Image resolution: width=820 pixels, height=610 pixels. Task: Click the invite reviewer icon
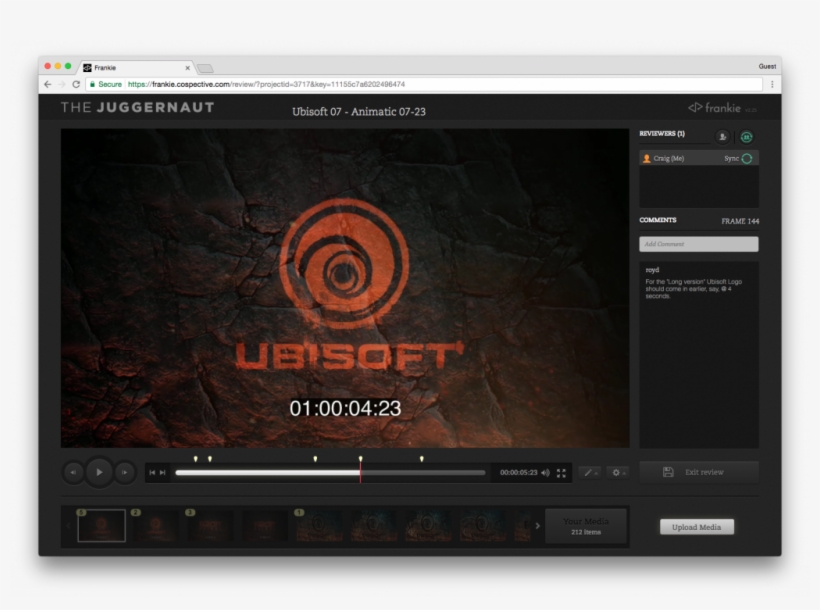[722, 136]
